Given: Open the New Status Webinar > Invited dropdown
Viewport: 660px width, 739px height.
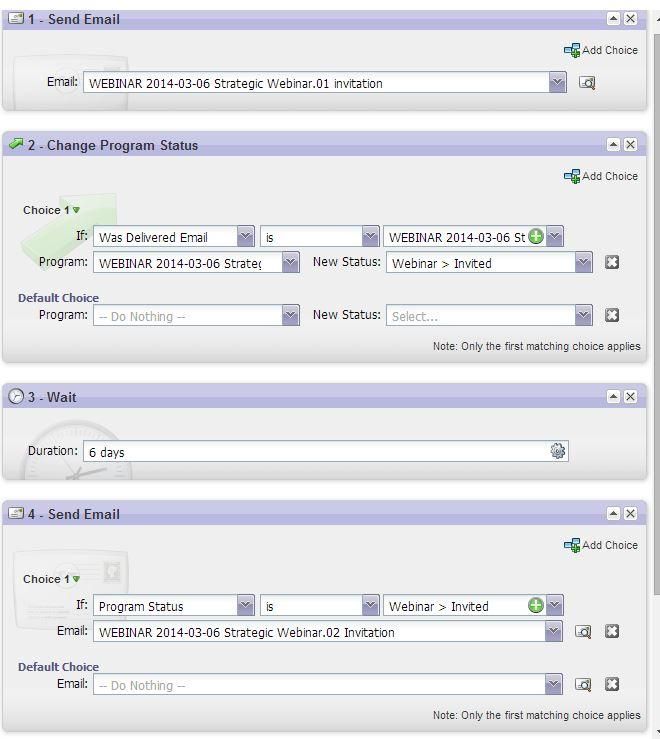Looking at the screenshot, I should (x=584, y=263).
